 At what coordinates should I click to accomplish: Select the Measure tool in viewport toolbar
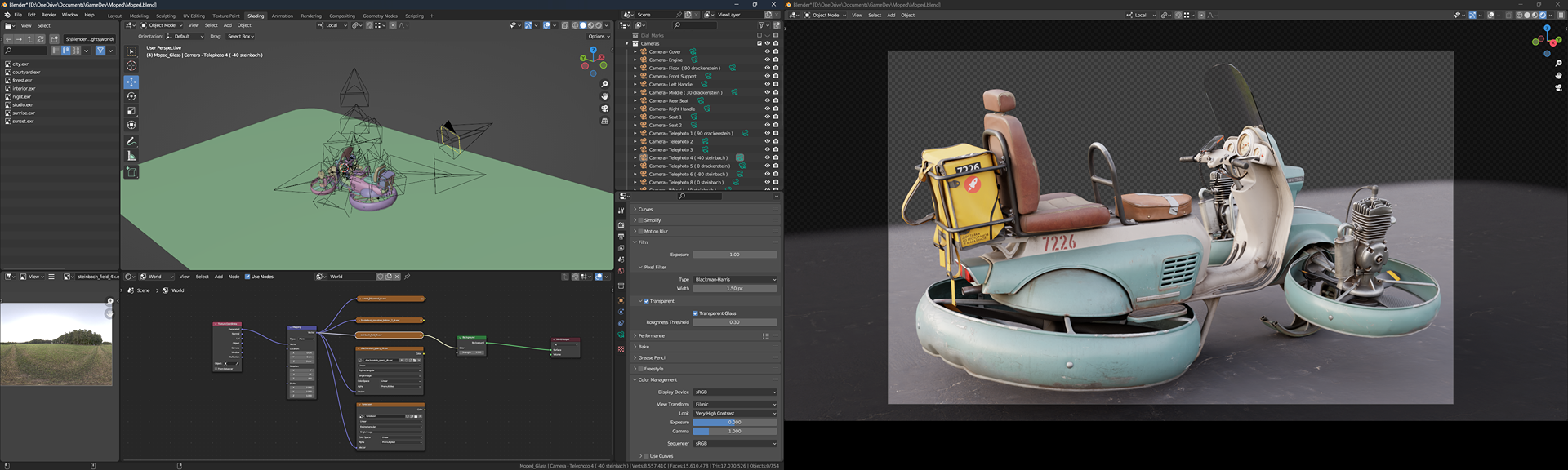(131, 156)
